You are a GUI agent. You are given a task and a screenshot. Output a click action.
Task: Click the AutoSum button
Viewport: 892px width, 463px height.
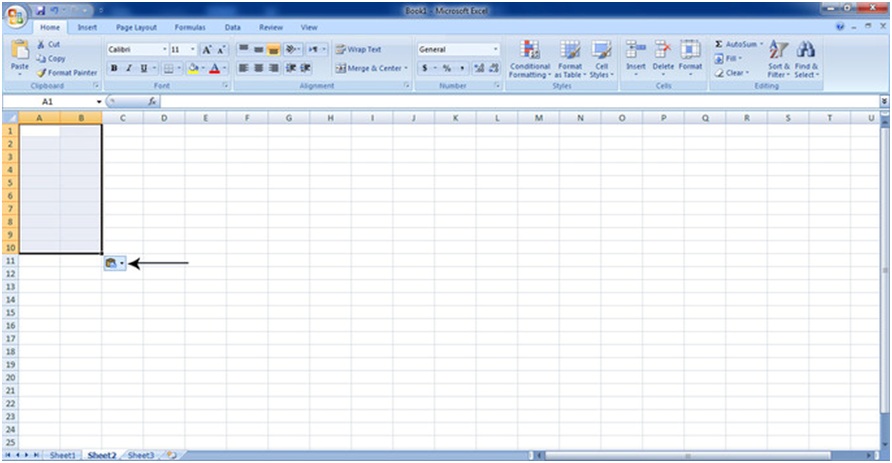click(738, 44)
